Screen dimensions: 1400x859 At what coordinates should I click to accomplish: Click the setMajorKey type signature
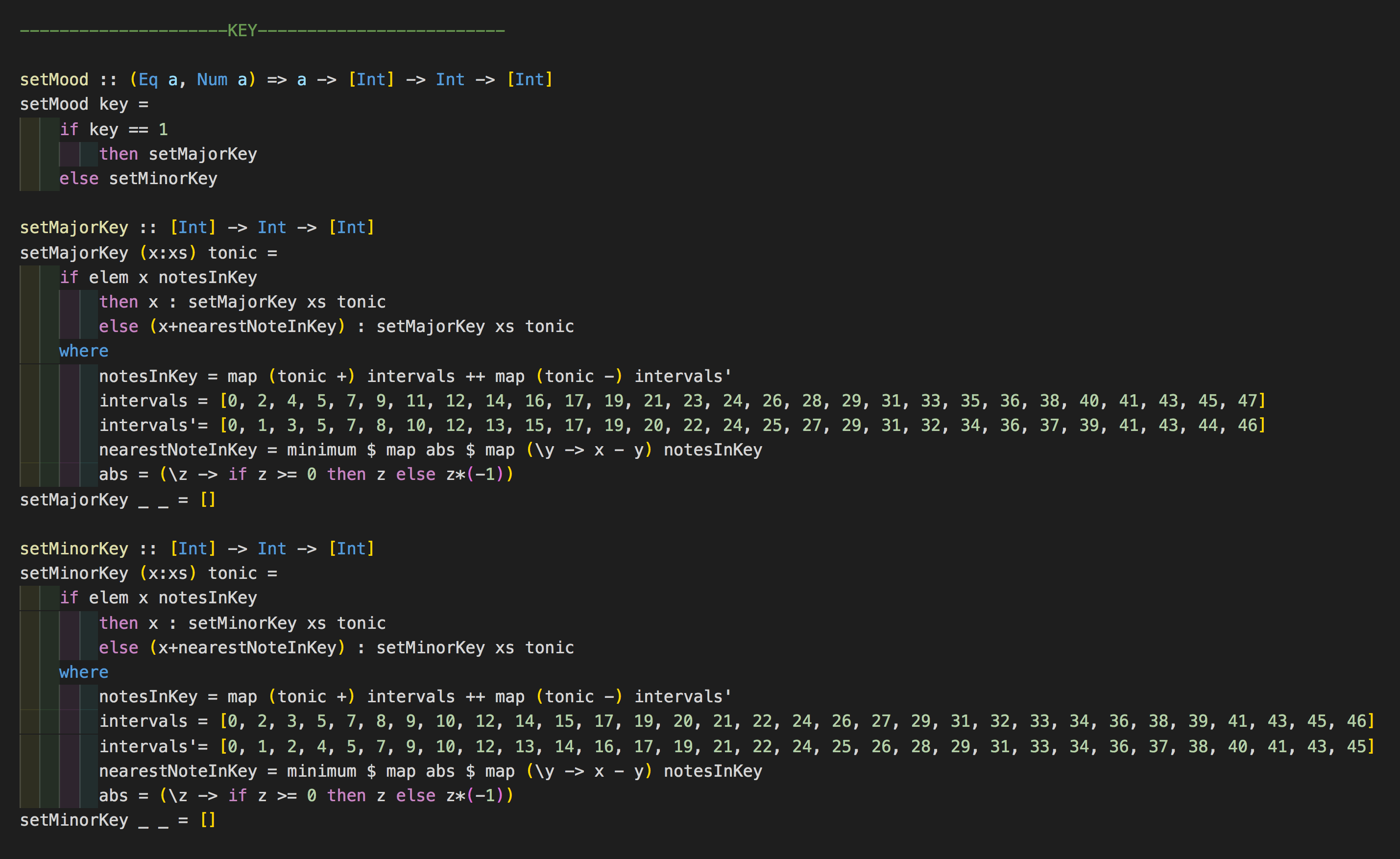coord(196,227)
